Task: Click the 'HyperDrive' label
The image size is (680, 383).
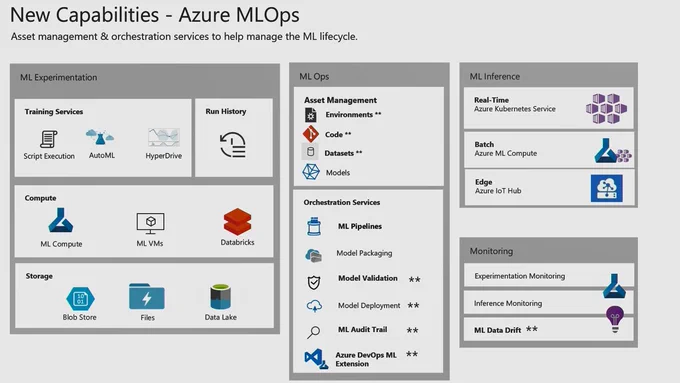Action: point(163,156)
